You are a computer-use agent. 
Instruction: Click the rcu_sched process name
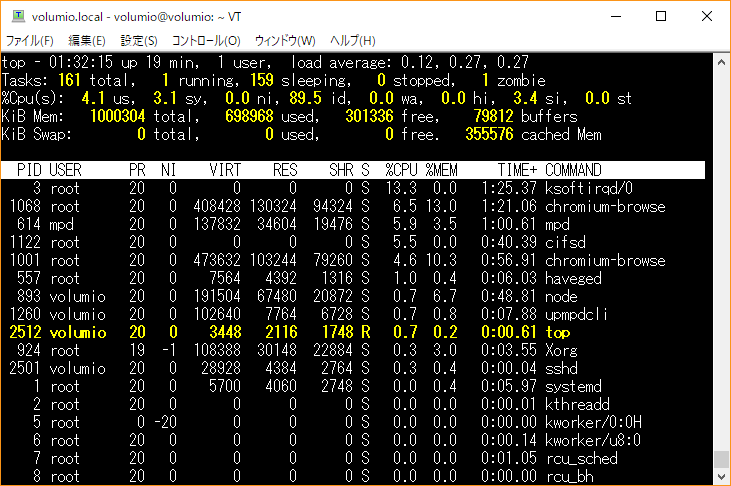tap(581, 458)
